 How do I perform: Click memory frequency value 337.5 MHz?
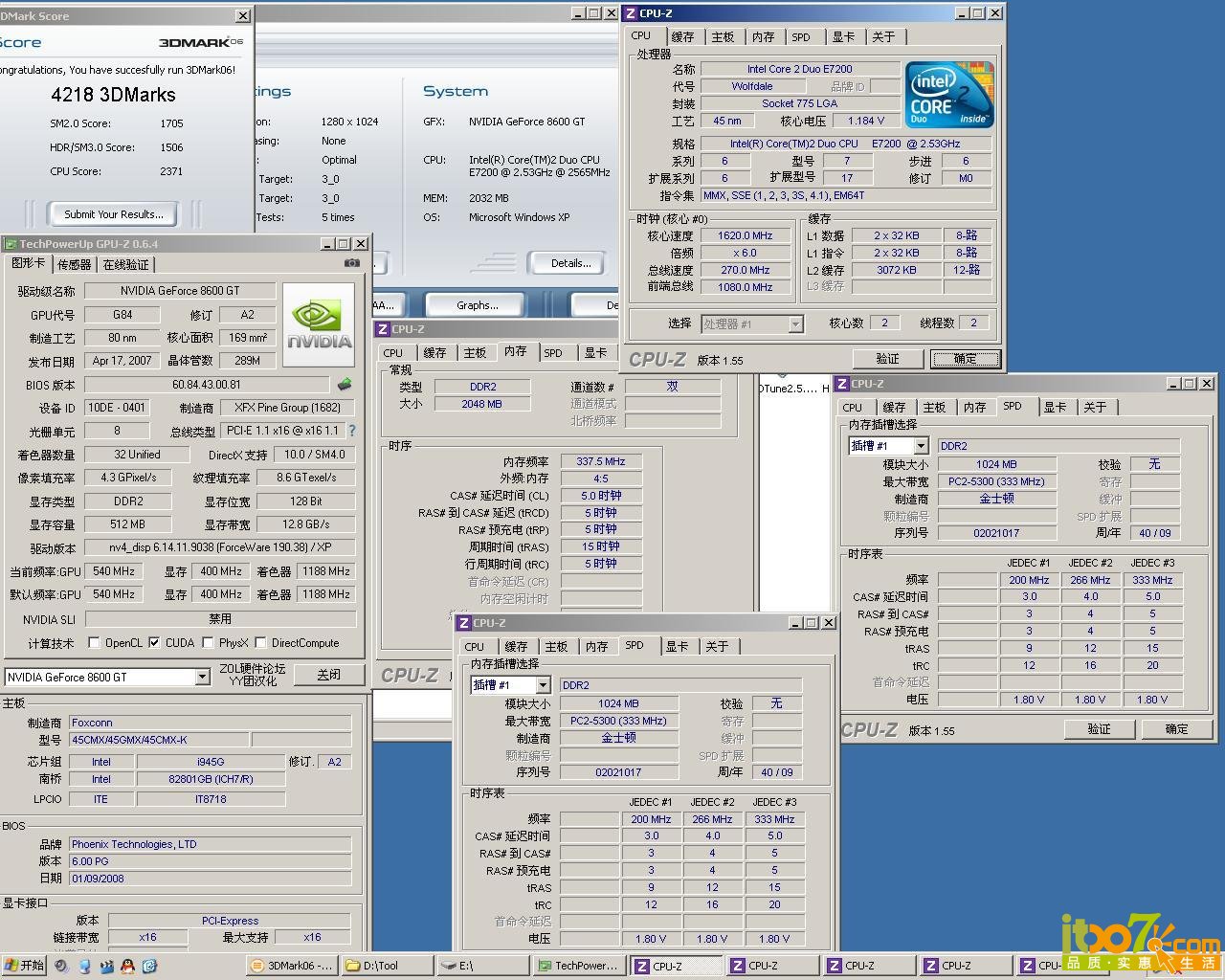point(600,461)
